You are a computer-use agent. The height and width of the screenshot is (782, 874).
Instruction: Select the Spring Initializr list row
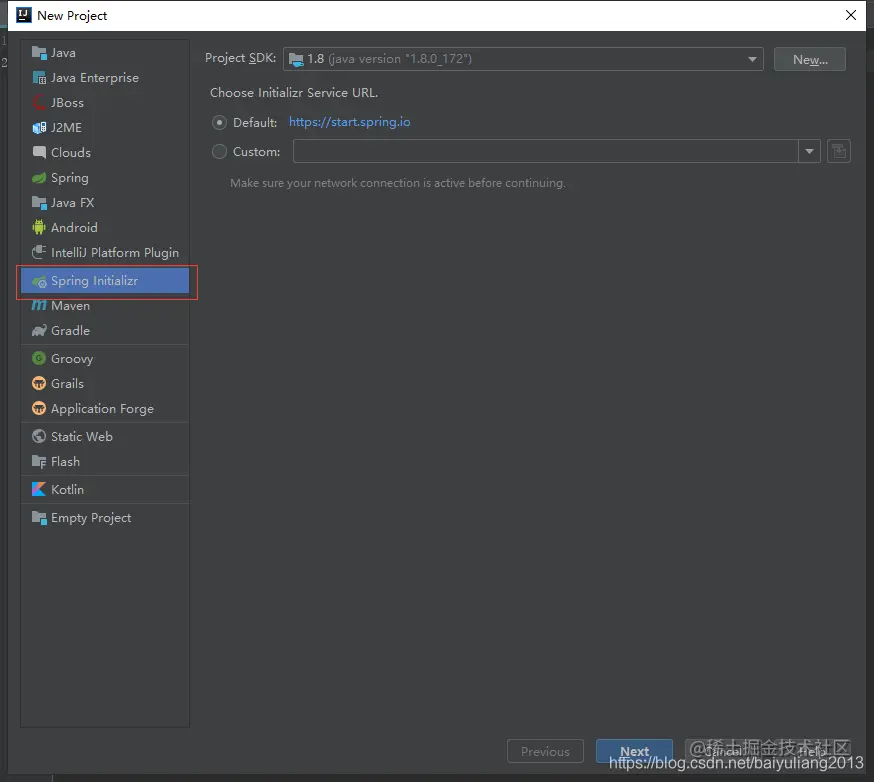pyautogui.click(x=105, y=281)
